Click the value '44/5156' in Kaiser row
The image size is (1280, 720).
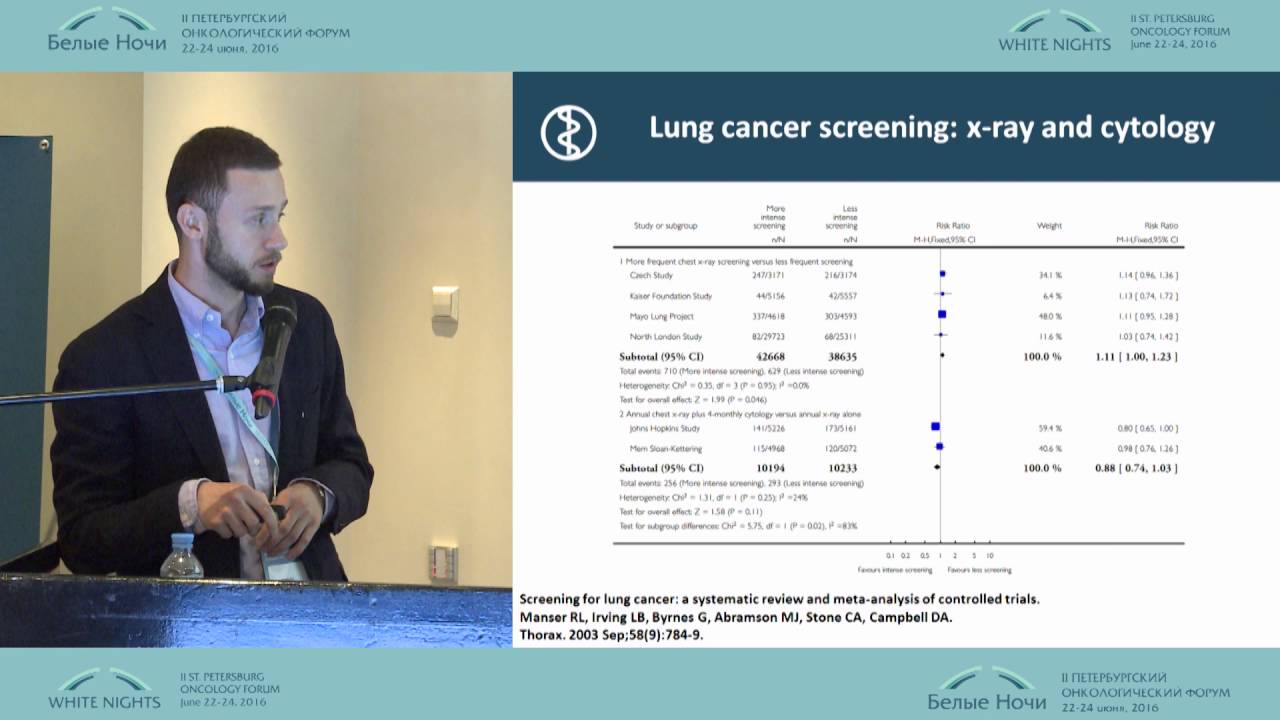pos(771,296)
